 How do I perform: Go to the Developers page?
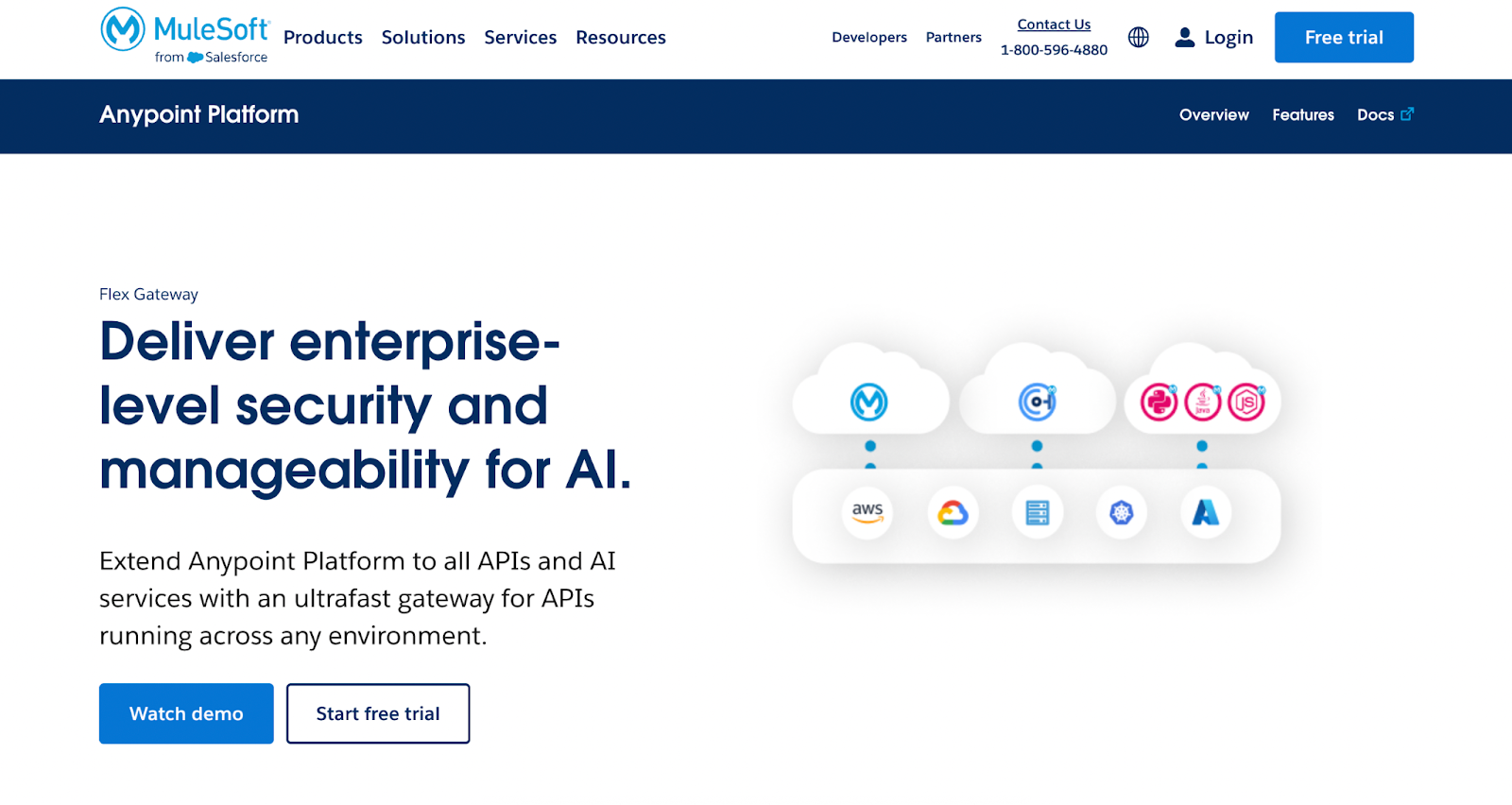869,37
